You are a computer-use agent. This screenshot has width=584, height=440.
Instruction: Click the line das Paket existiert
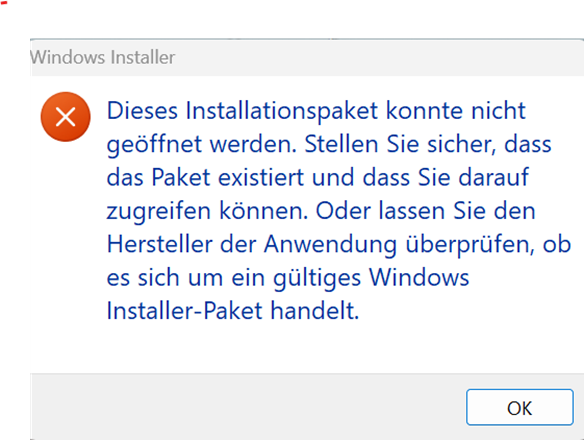tap(318, 177)
